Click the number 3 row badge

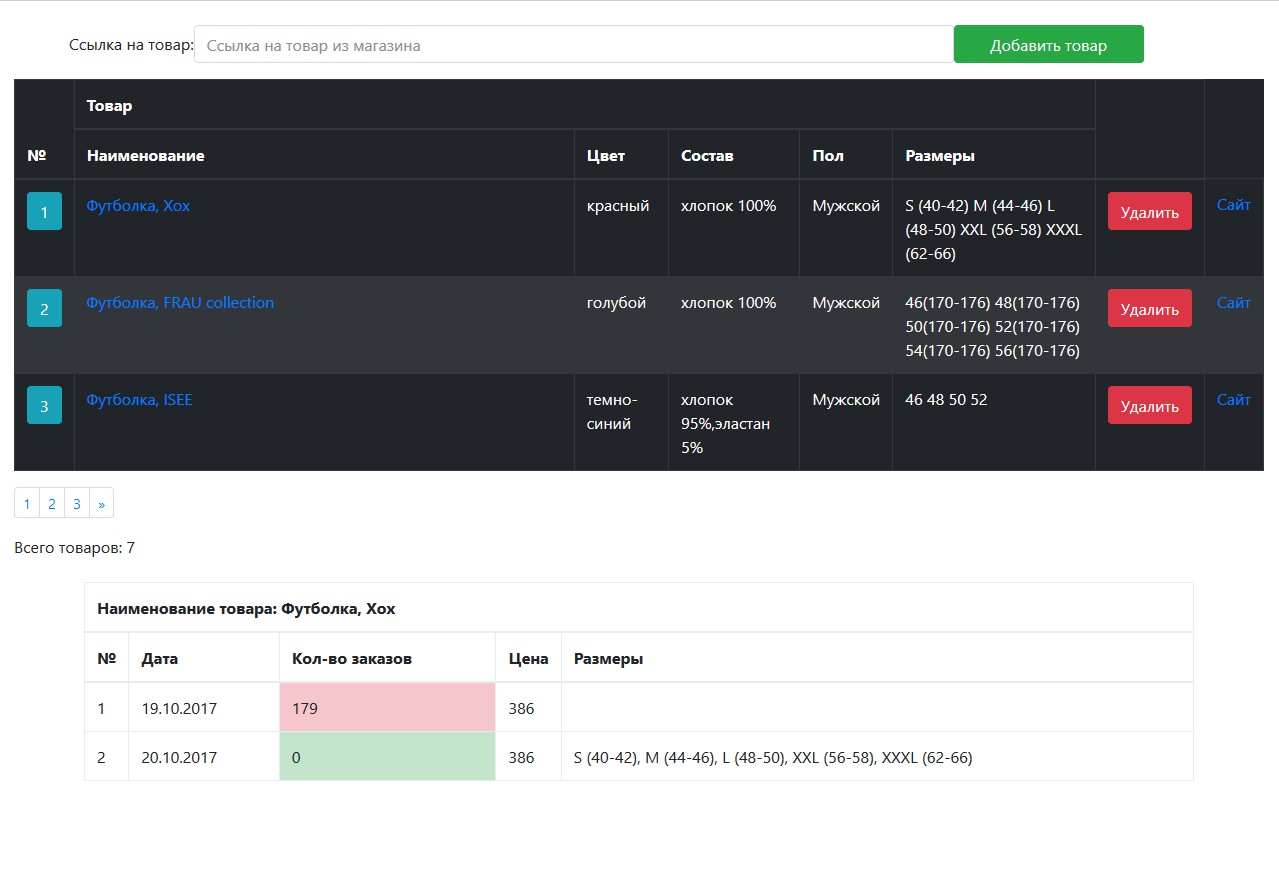click(44, 406)
